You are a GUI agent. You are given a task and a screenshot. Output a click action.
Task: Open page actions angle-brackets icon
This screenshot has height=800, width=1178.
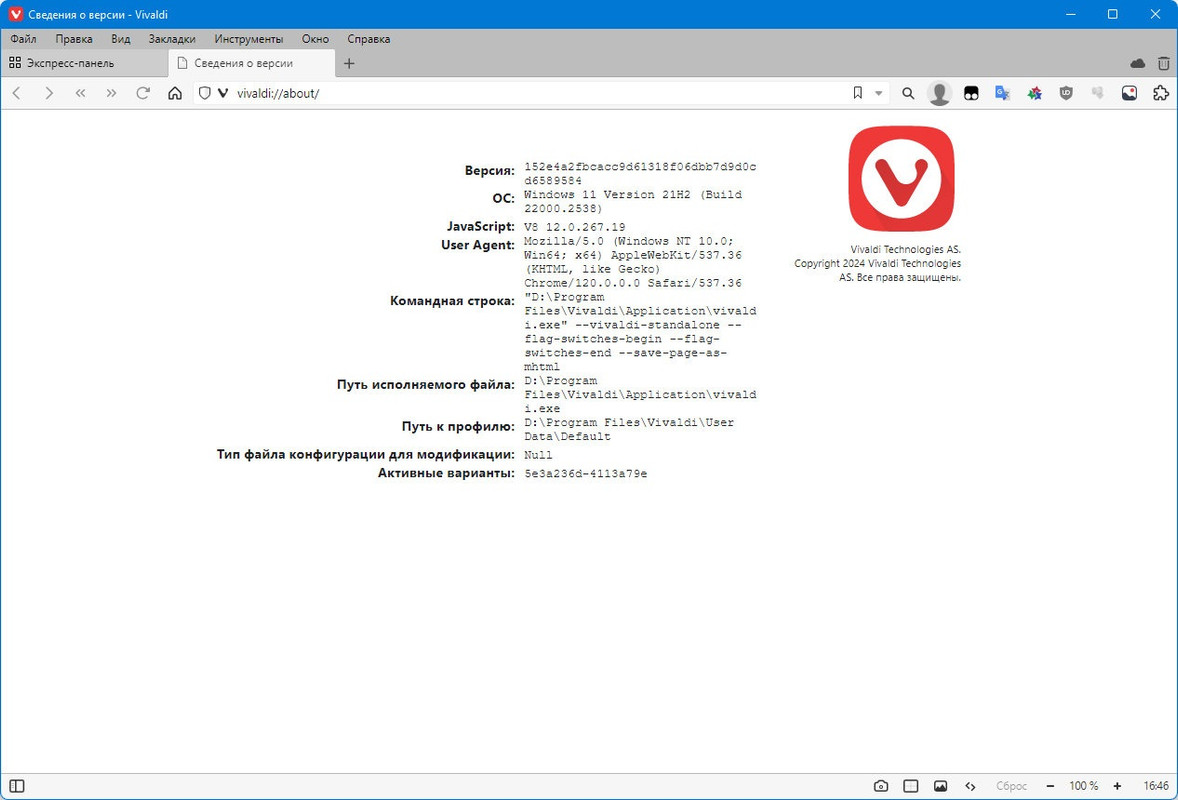(970, 786)
